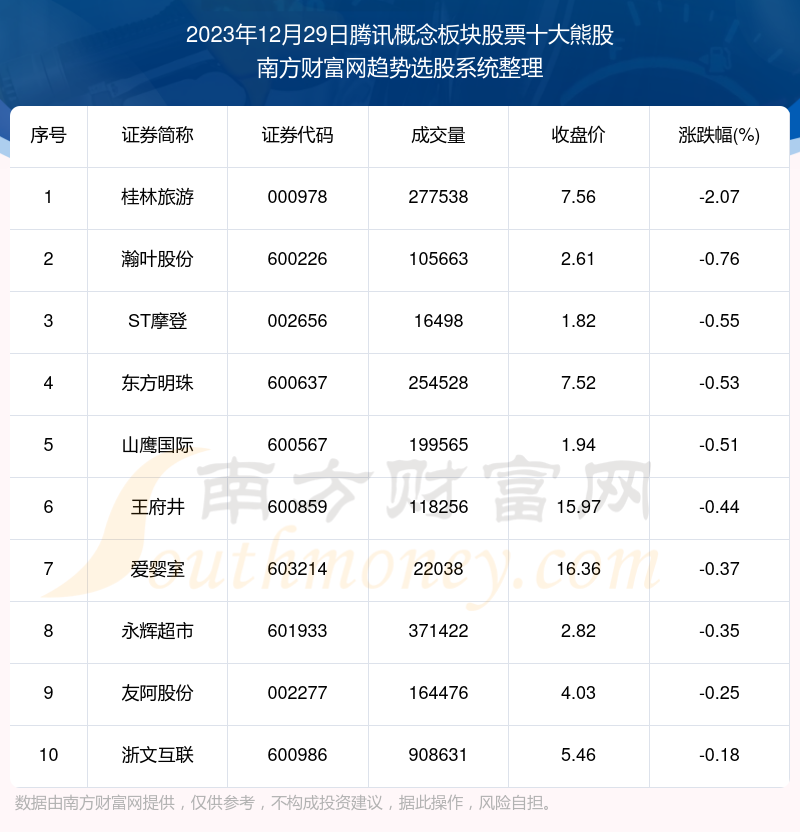This screenshot has width=800, height=832.
Task: Select the ST摩登 stock name
Action: tap(157, 321)
